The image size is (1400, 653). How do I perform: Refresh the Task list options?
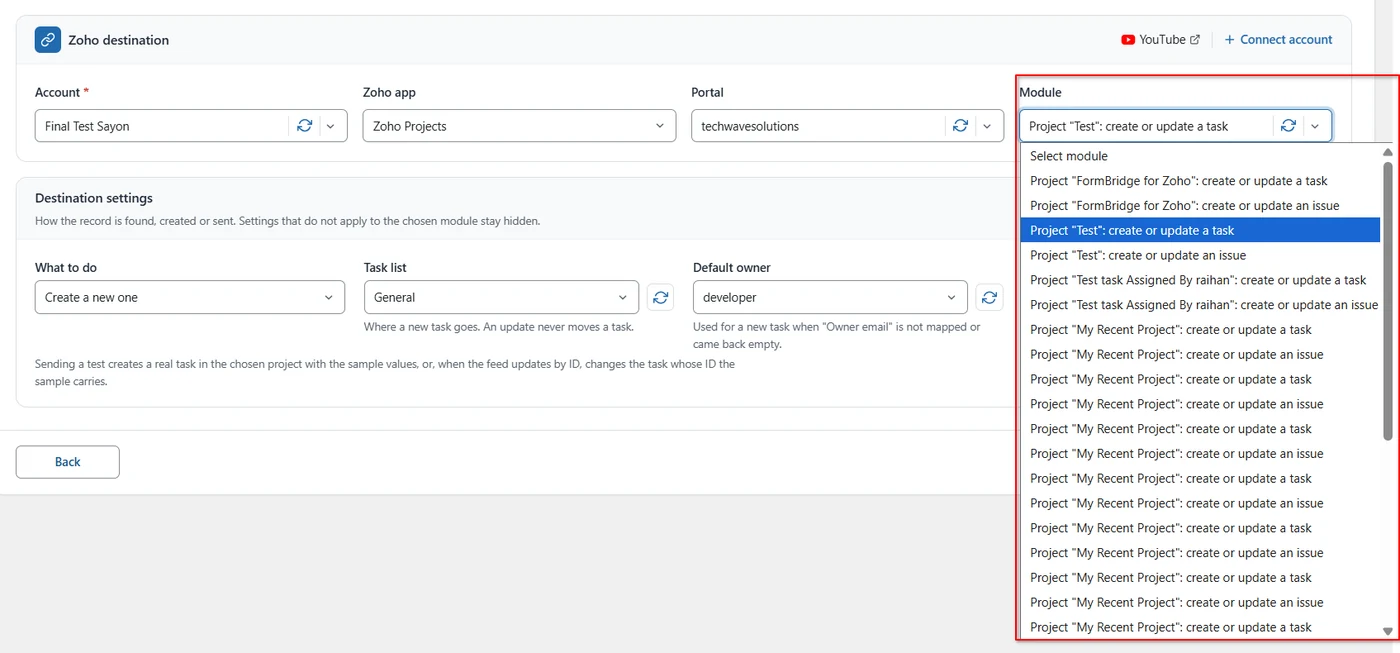point(660,297)
